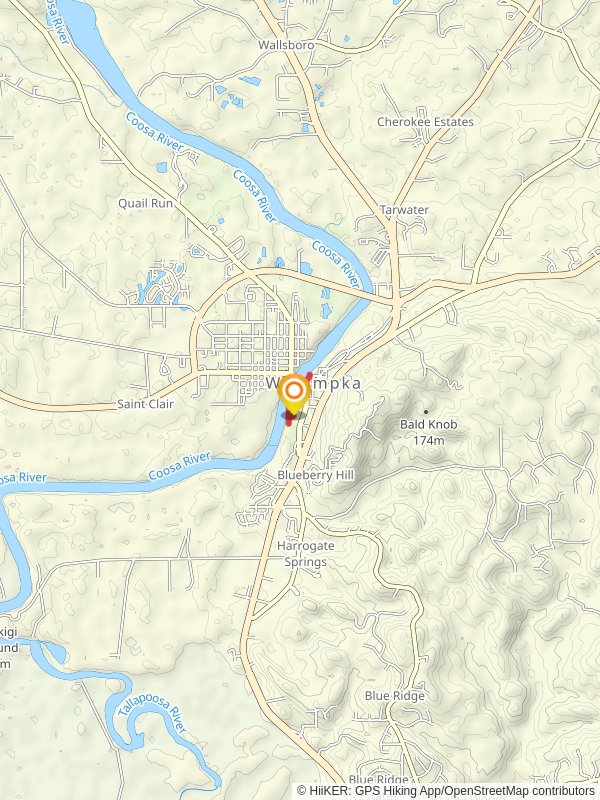Click the blue lake beside Wallsboro road
Viewport: 600px width, 800px height.
(249, 80)
